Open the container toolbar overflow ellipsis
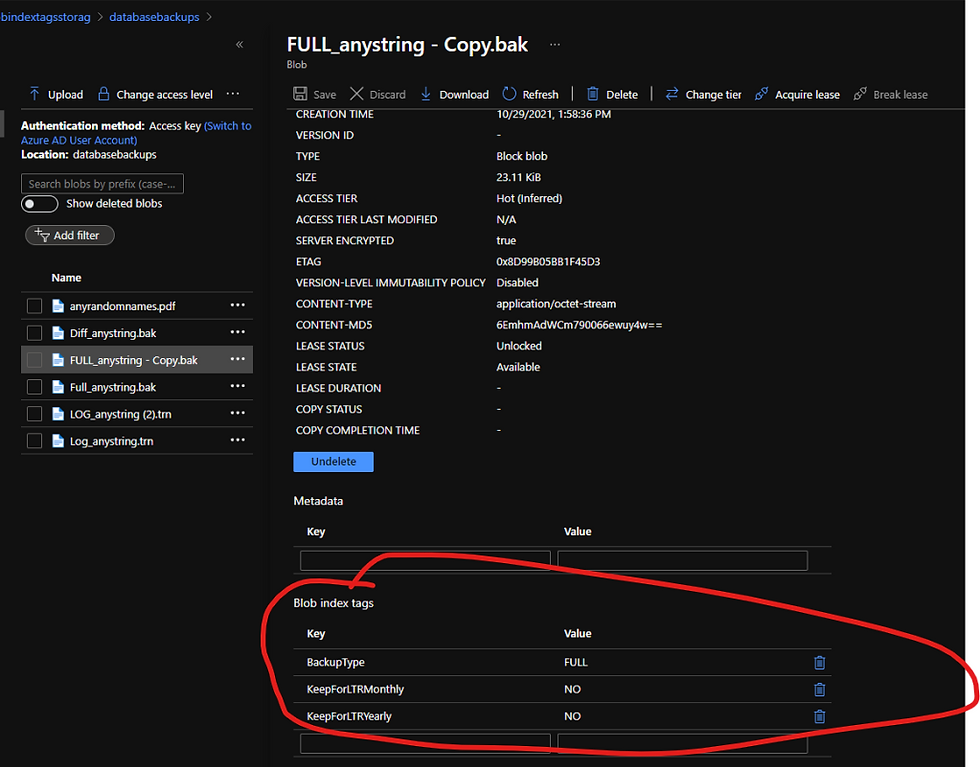Image resolution: width=980 pixels, height=767 pixels. click(x=232, y=94)
